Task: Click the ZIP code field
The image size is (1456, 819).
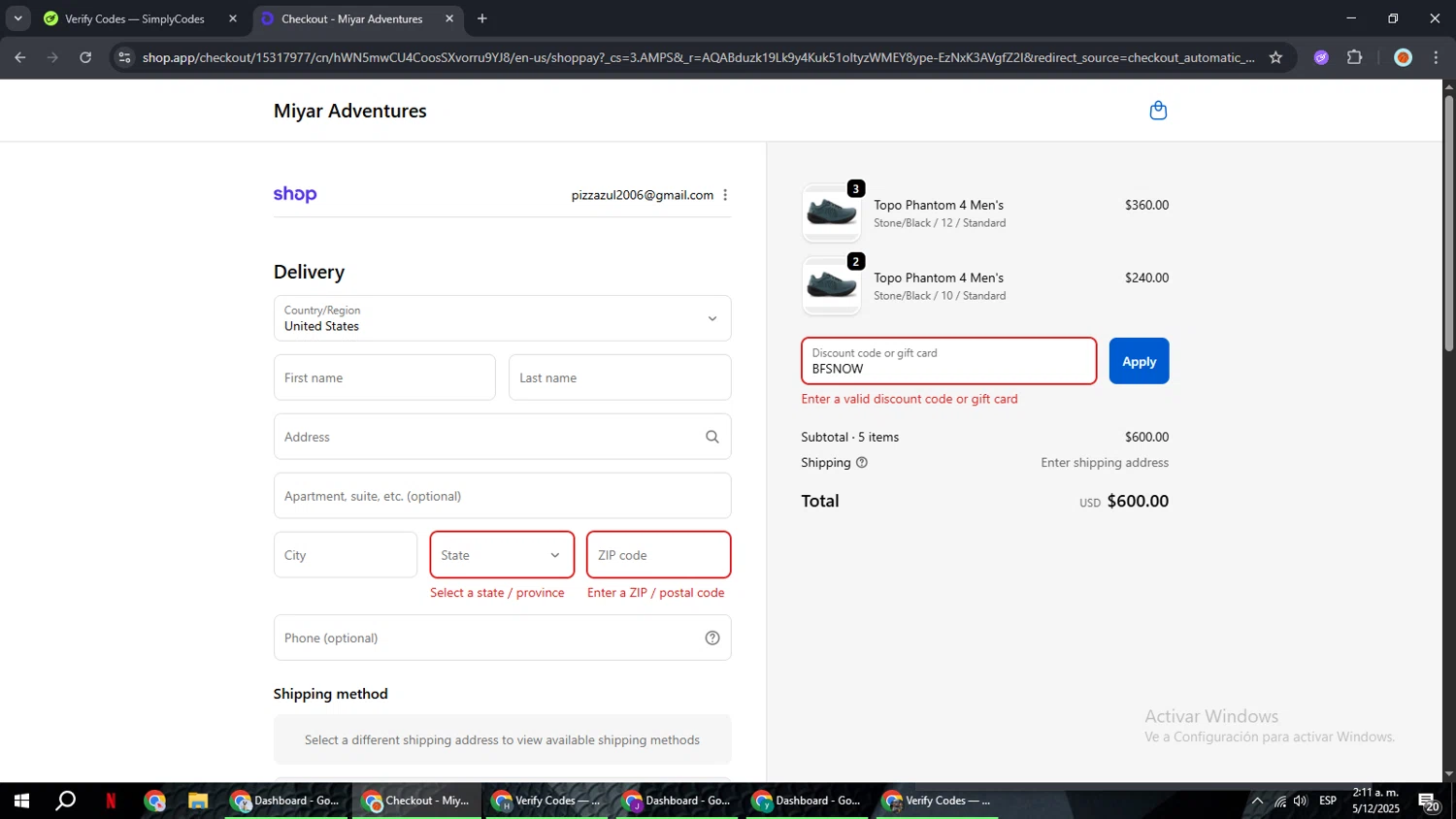Action: pos(658,555)
